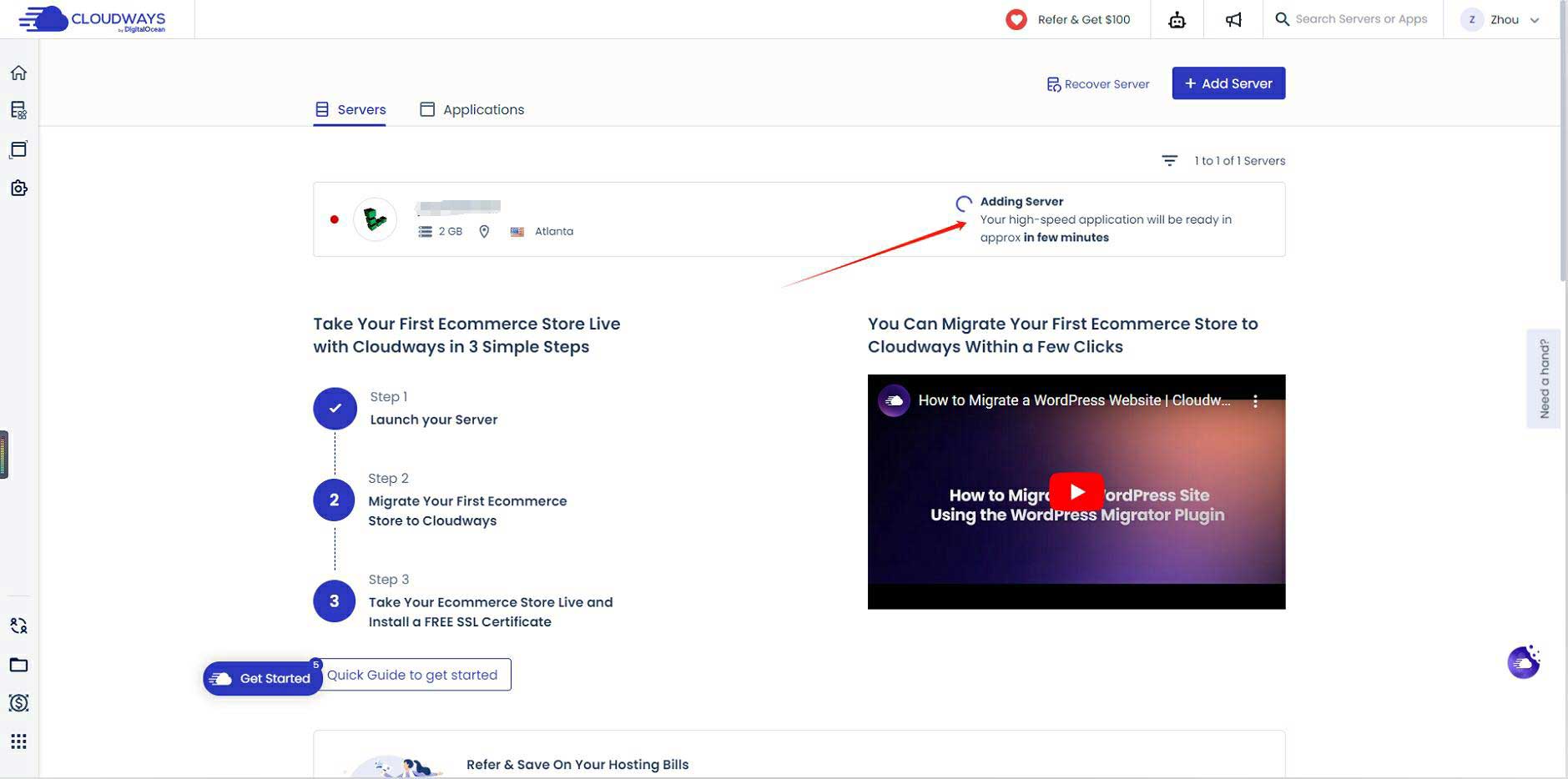Open the user-transfer sidebar icon near bottom

pos(18,626)
